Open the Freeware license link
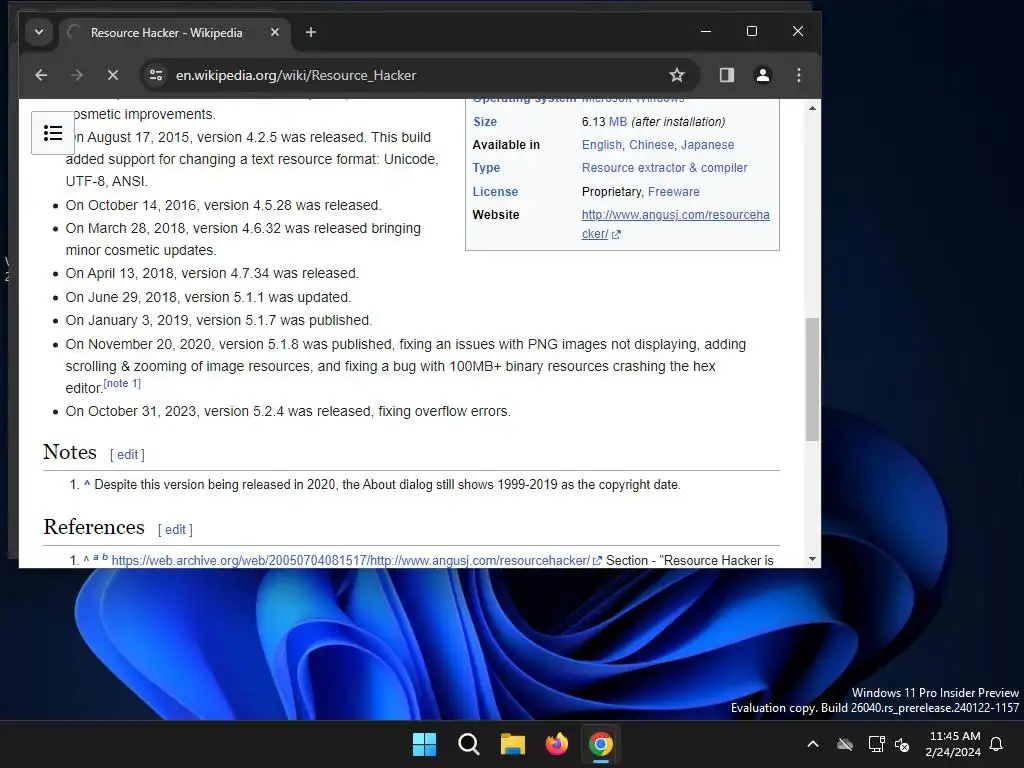 pyautogui.click(x=673, y=191)
